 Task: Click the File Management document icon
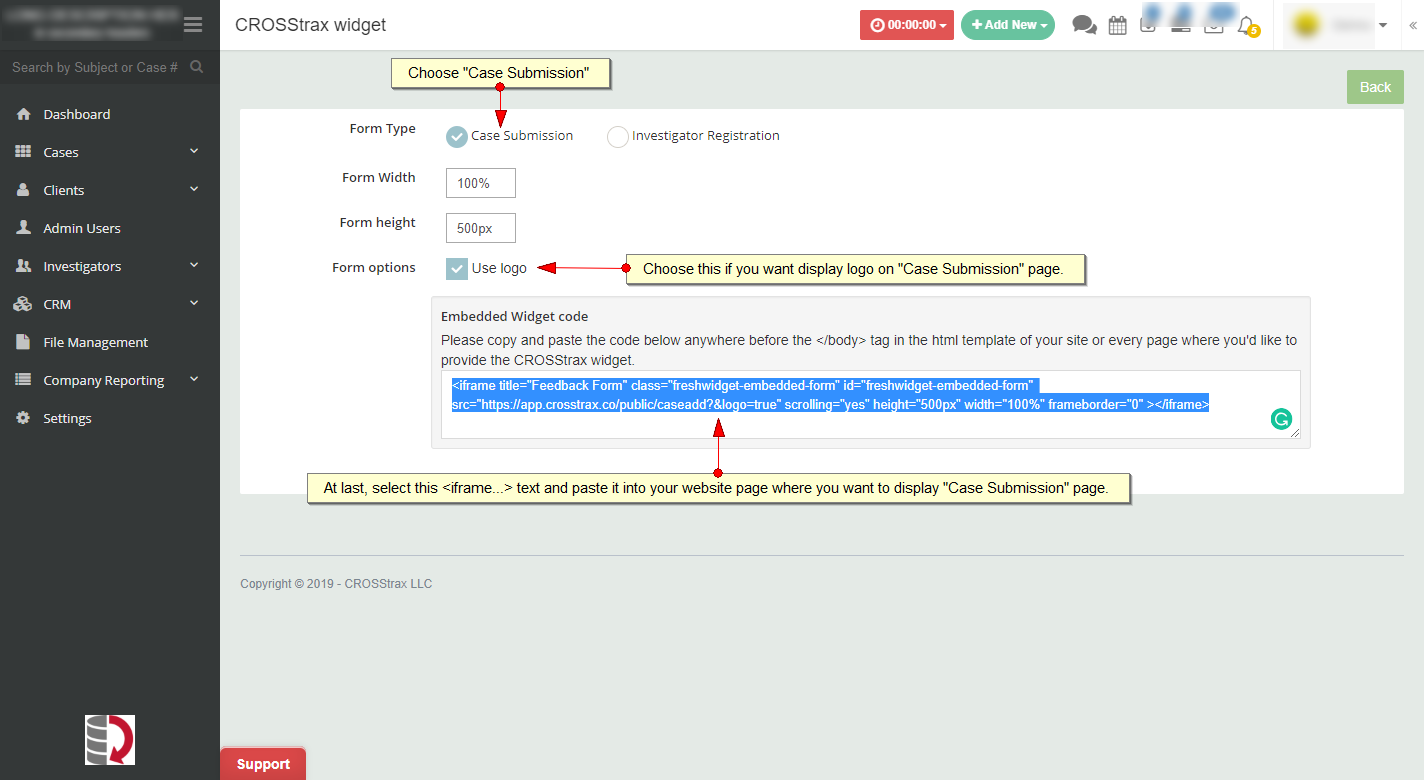pos(24,342)
